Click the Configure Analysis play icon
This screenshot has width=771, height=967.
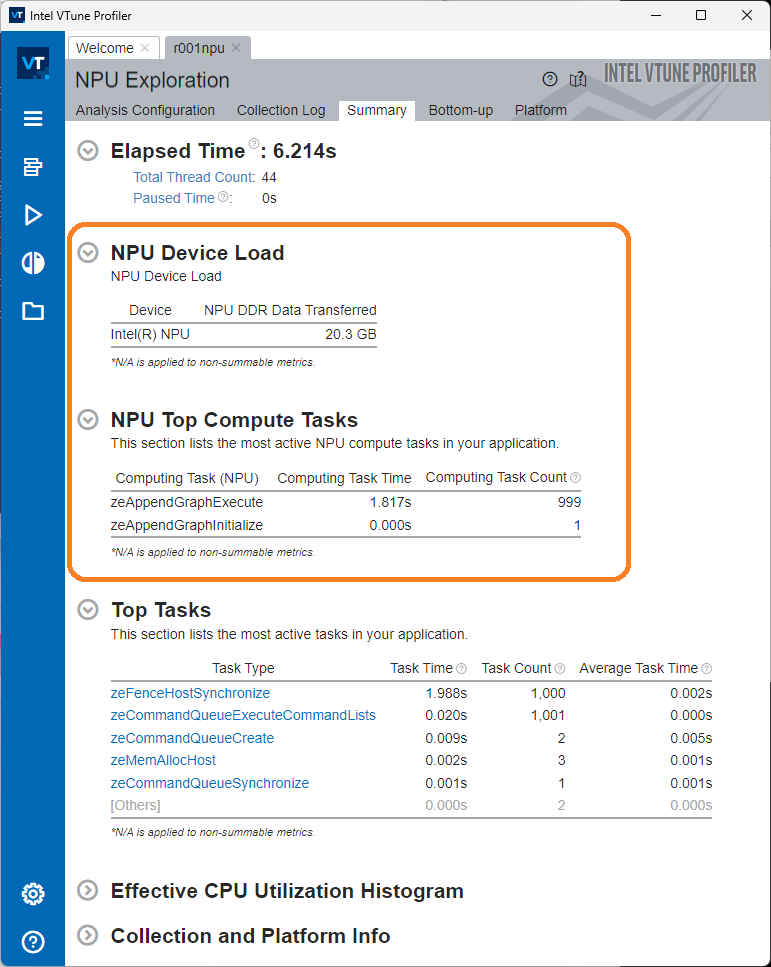(33, 215)
